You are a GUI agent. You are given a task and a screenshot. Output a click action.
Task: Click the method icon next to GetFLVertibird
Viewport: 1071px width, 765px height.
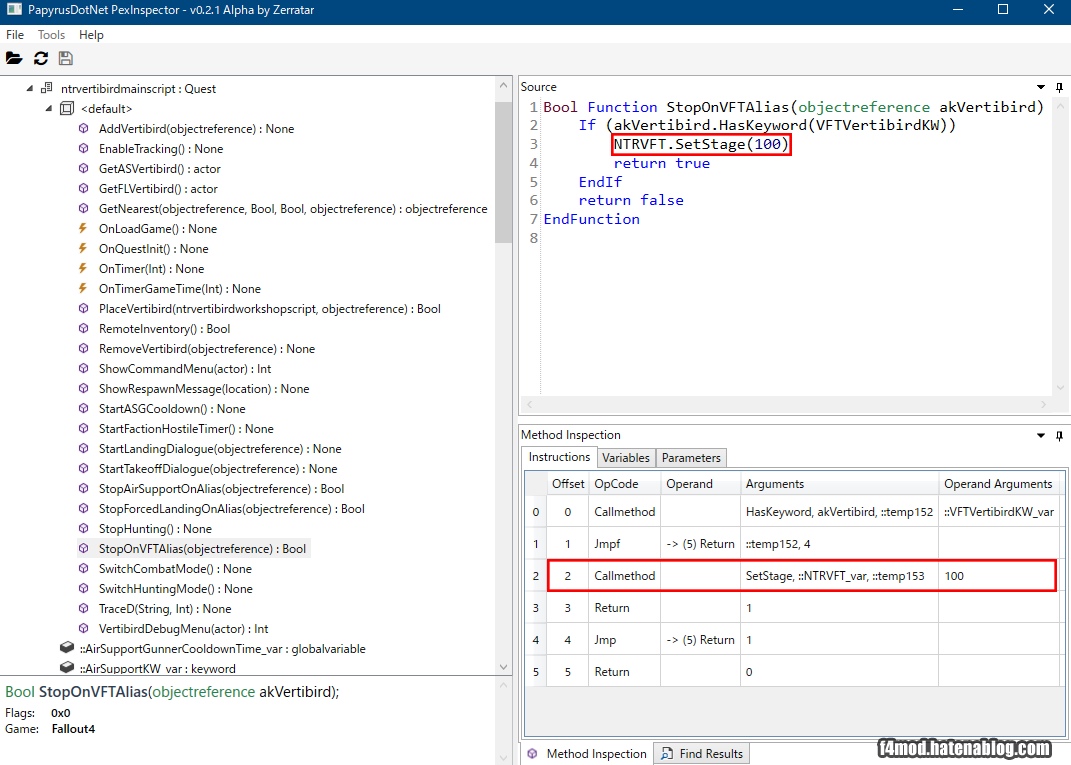[83, 189]
